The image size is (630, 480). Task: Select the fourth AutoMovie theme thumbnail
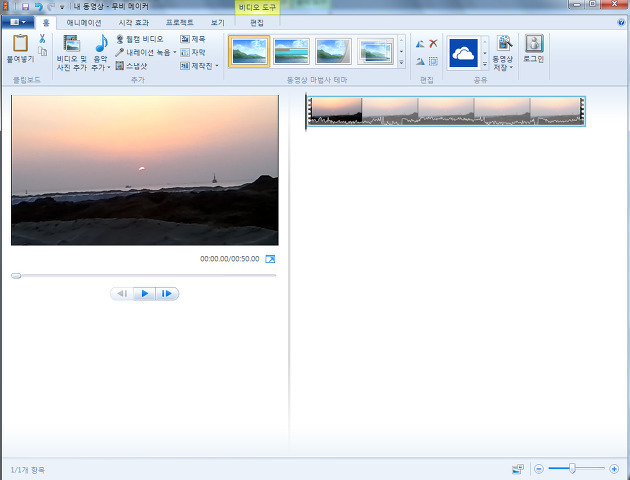376,51
